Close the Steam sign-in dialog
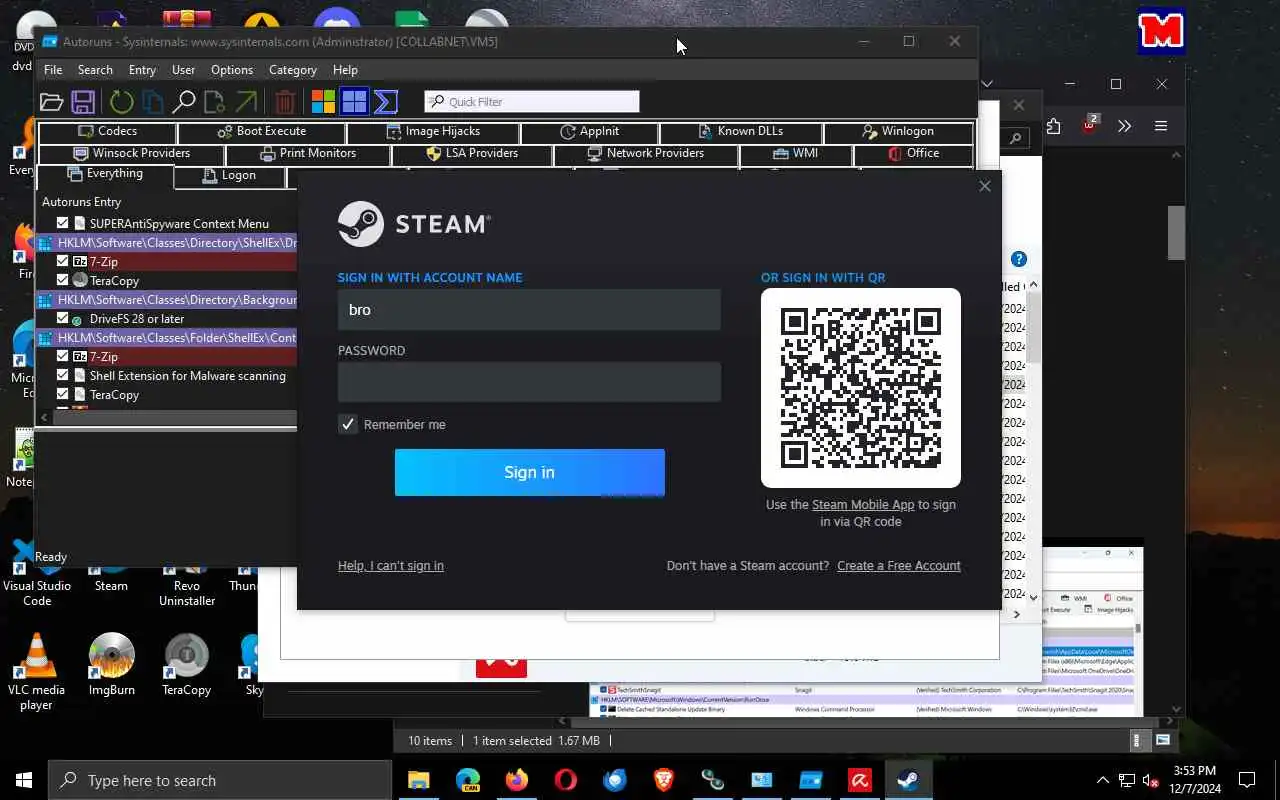 click(x=985, y=186)
